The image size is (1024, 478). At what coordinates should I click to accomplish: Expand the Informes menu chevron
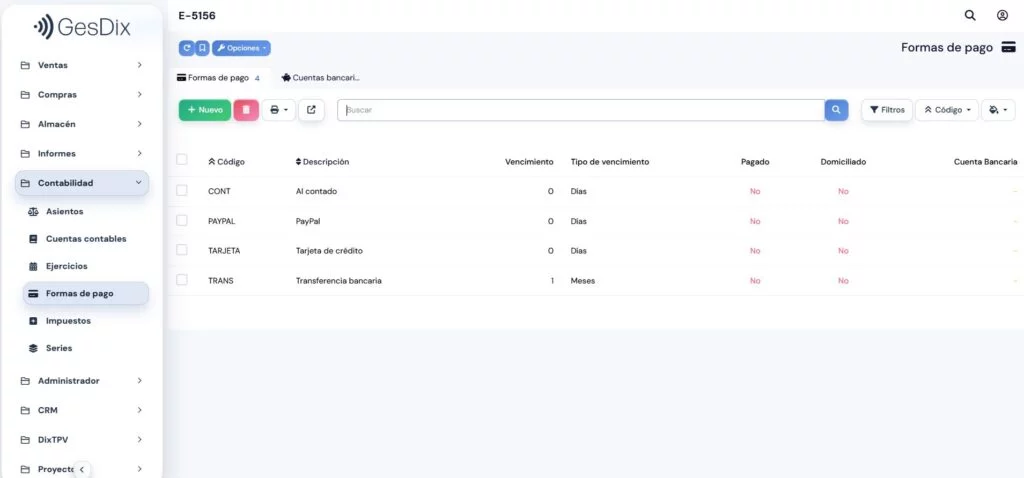pos(139,153)
